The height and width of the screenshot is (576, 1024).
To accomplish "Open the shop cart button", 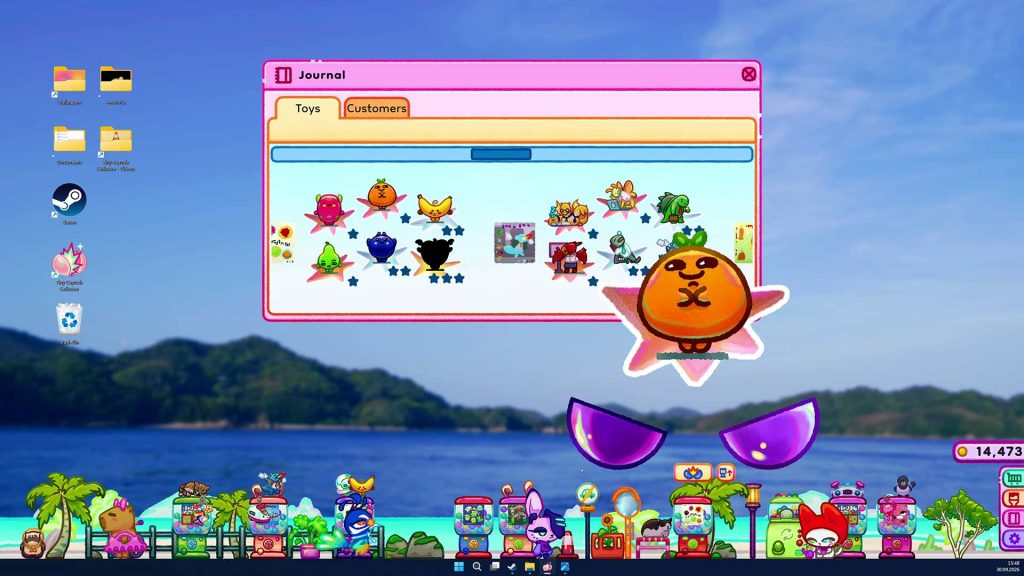I will [x=1014, y=478].
